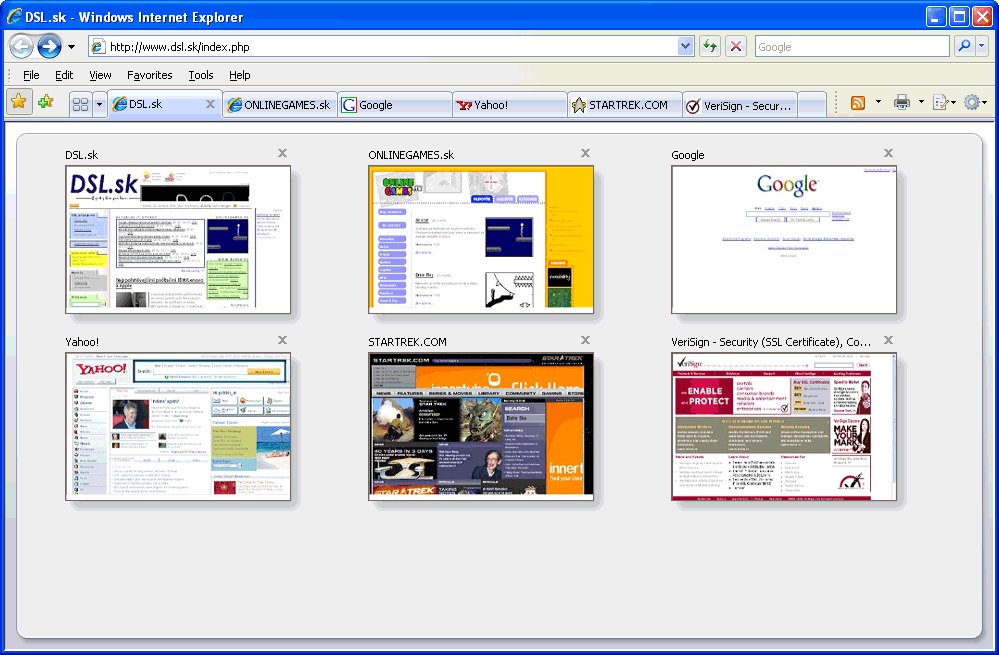Click the RSS feeds icon

(858, 103)
